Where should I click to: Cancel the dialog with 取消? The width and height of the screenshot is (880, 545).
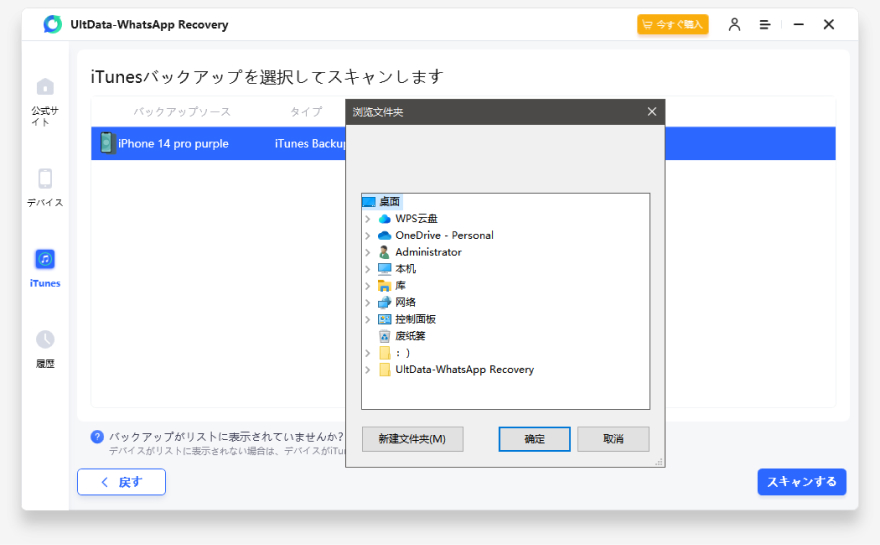click(x=613, y=439)
